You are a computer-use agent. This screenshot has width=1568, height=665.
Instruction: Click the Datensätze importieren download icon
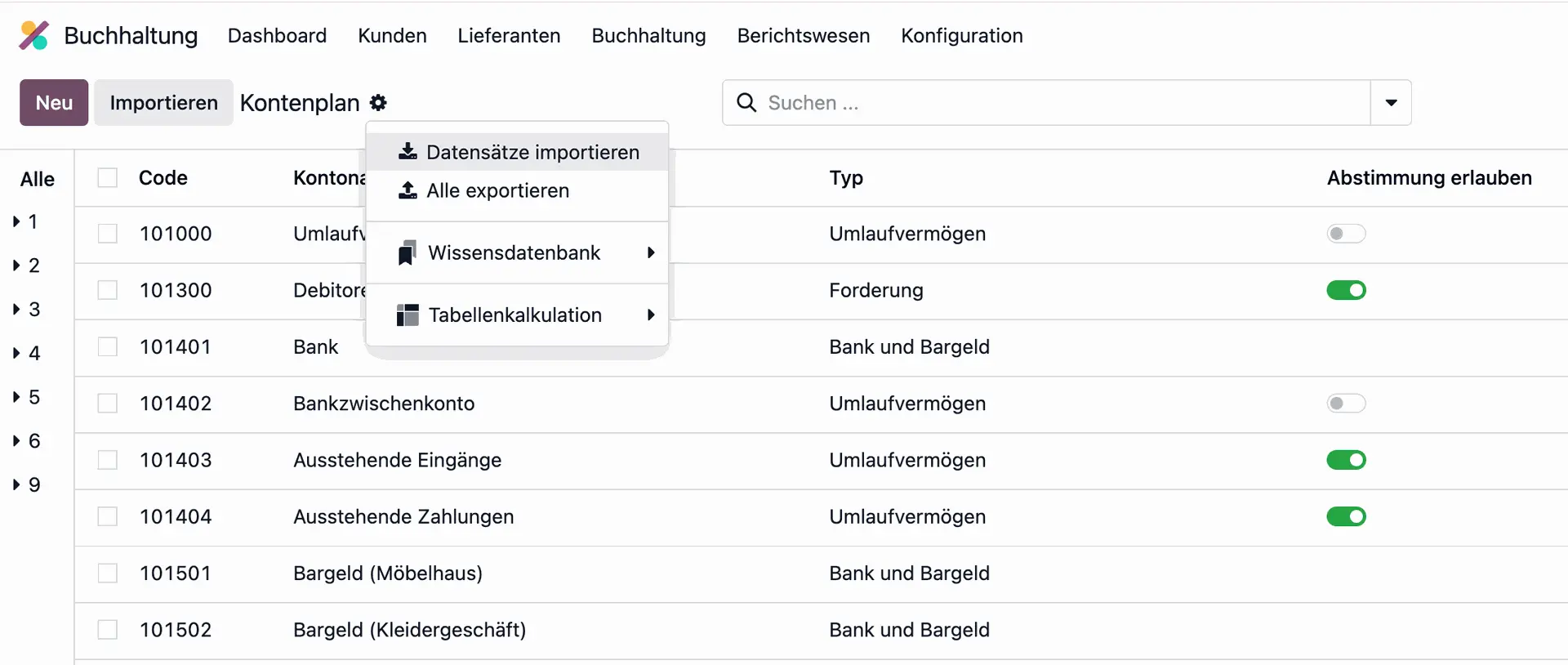(x=408, y=151)
